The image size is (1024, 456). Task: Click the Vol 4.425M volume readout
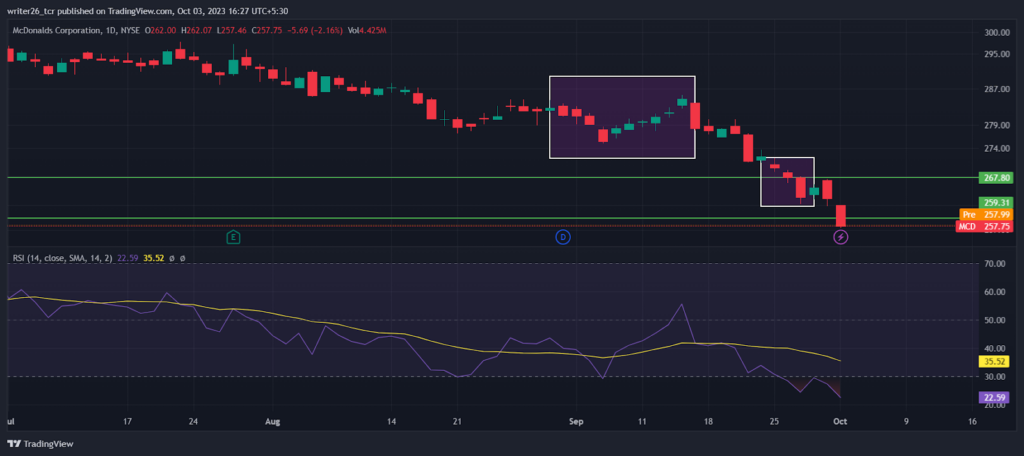click(x=367, y=30)
